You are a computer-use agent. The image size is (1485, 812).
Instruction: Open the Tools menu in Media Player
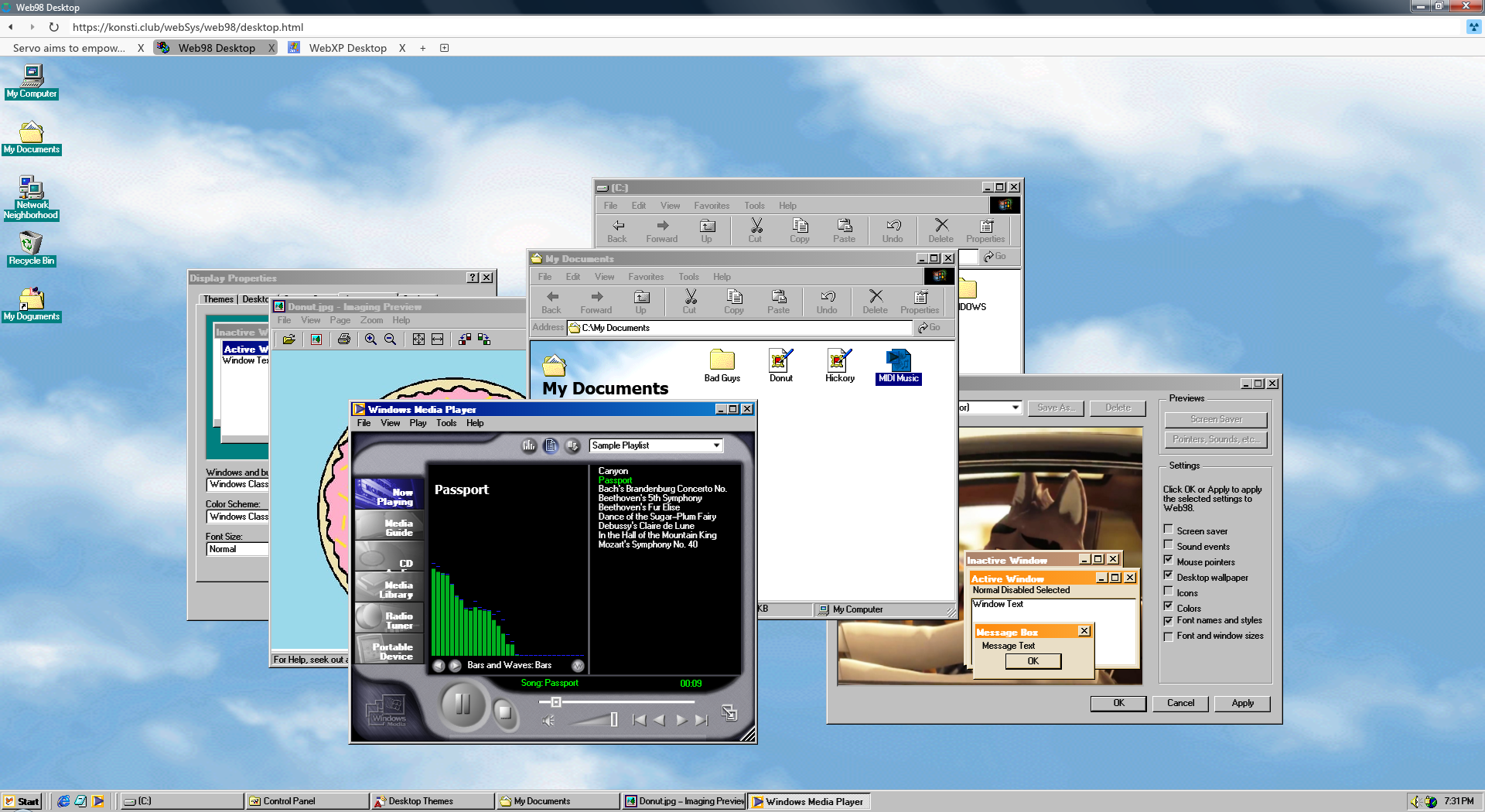(446, 423)
